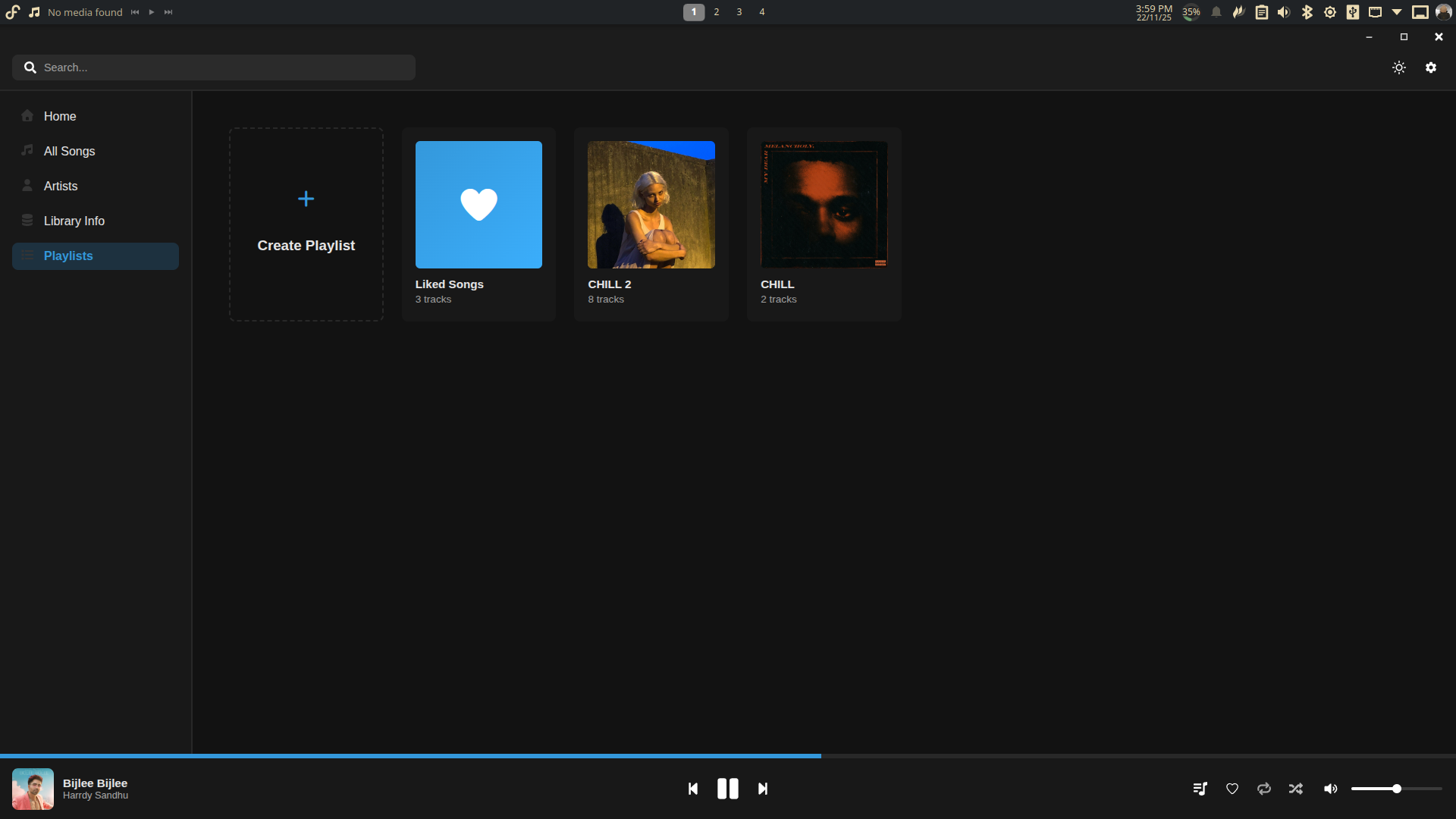The height and width of the screenshot is (819, 1456).
Task: Adjust the volume slider
Action: pos(1395,789)
